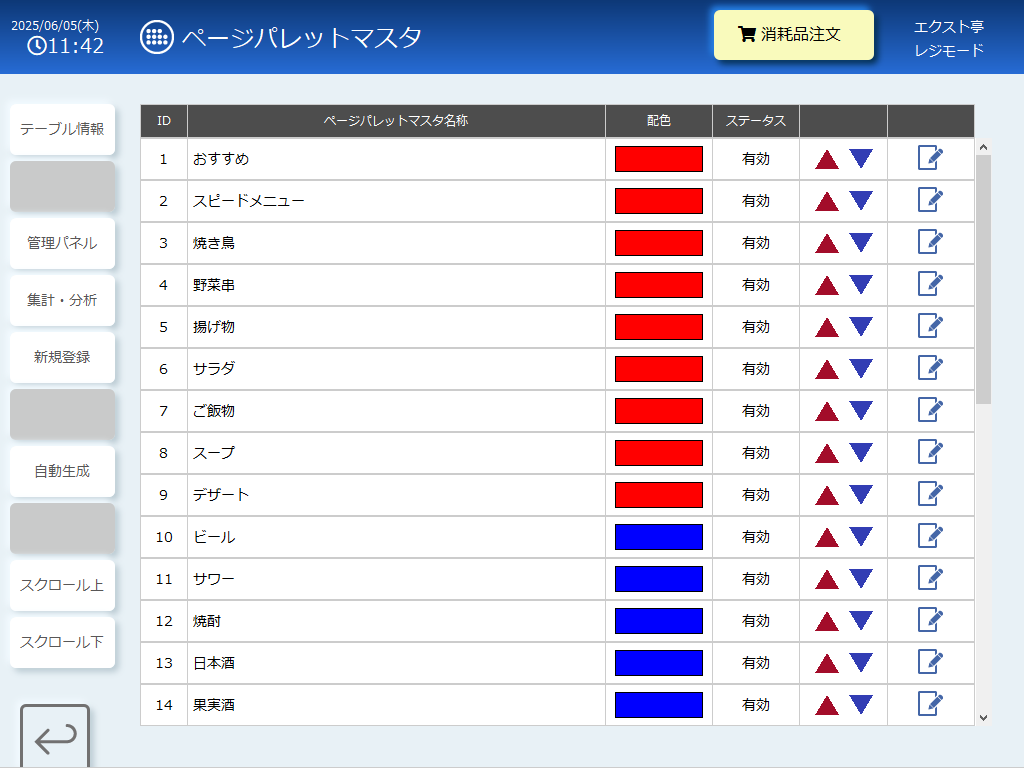The width and height of the screenshot is (1024, 768).
Task: Move サラダ row up one position
Action: [x=827, y=369]
